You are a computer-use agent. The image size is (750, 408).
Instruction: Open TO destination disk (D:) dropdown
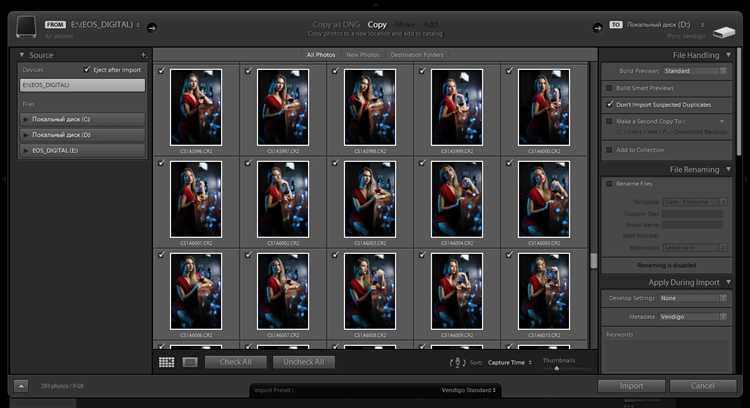point(666,24)
